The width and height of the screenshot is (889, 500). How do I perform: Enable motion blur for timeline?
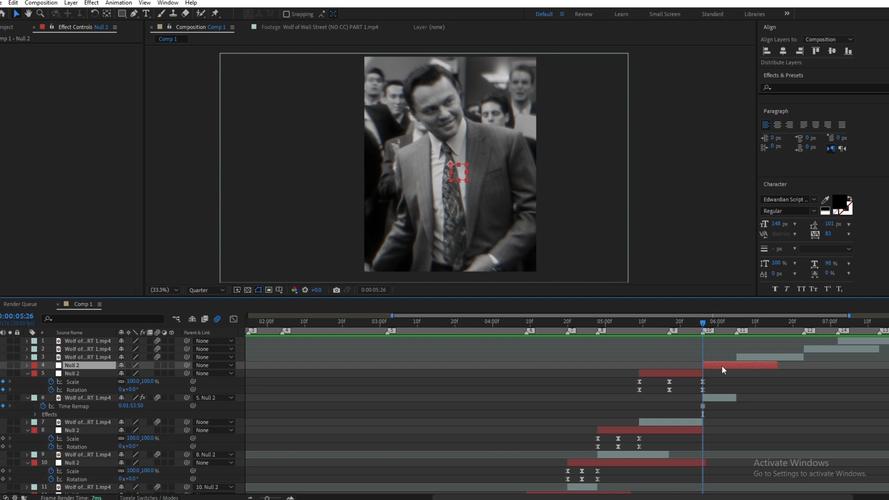218,319
